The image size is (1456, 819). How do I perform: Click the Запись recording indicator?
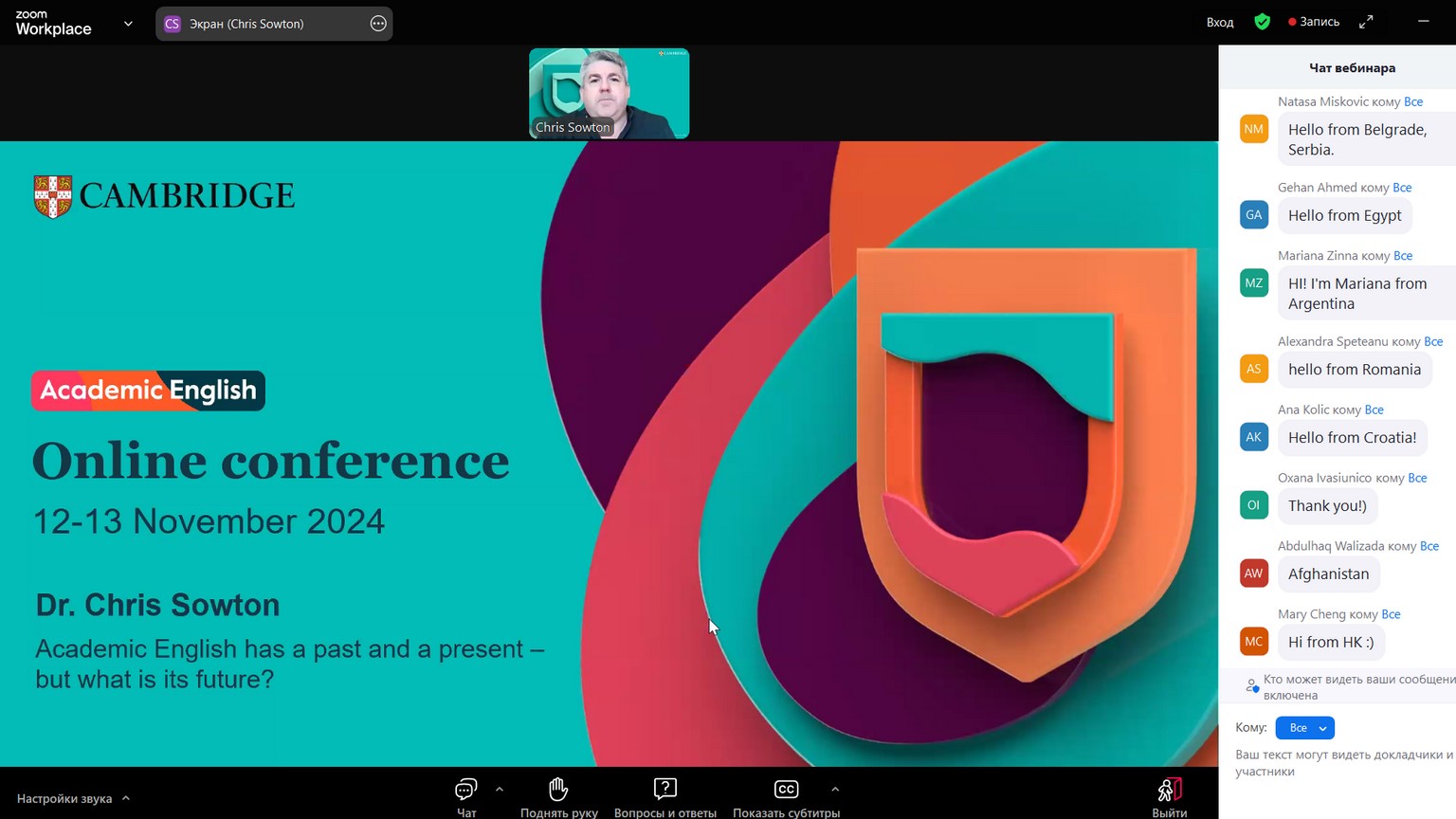pyautogui.click(x=1314, y=22)
